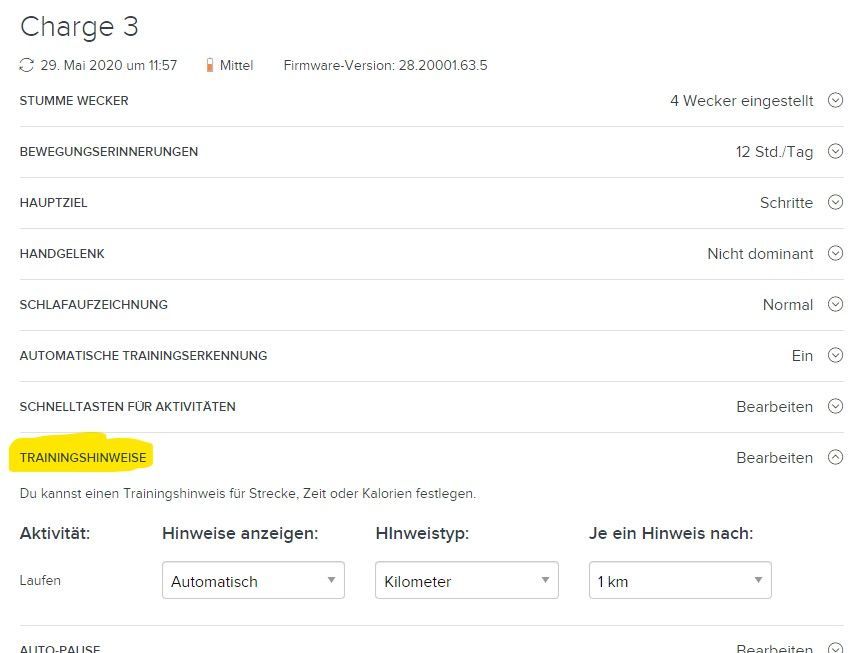Click 'Nicht dominant' value text
Viewport: 856px width, 653px height.
pyautogui.click(x=760, y=254)
